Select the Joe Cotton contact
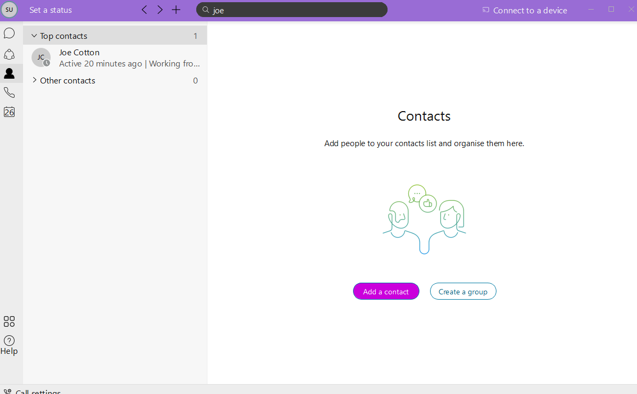The height and width of the screenshot is (394, 637). pos(115,58)
